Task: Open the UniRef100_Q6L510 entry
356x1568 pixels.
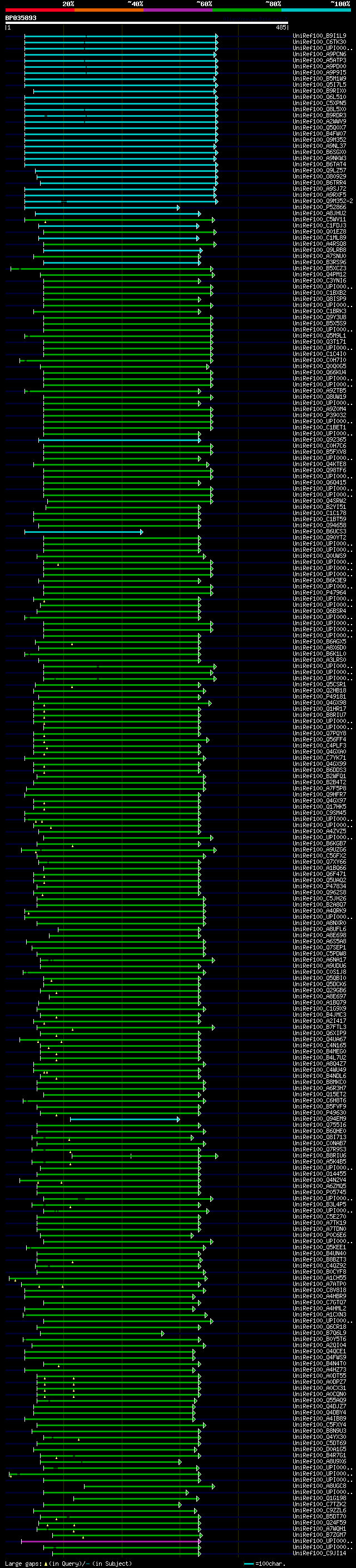Action: (319, 97)
